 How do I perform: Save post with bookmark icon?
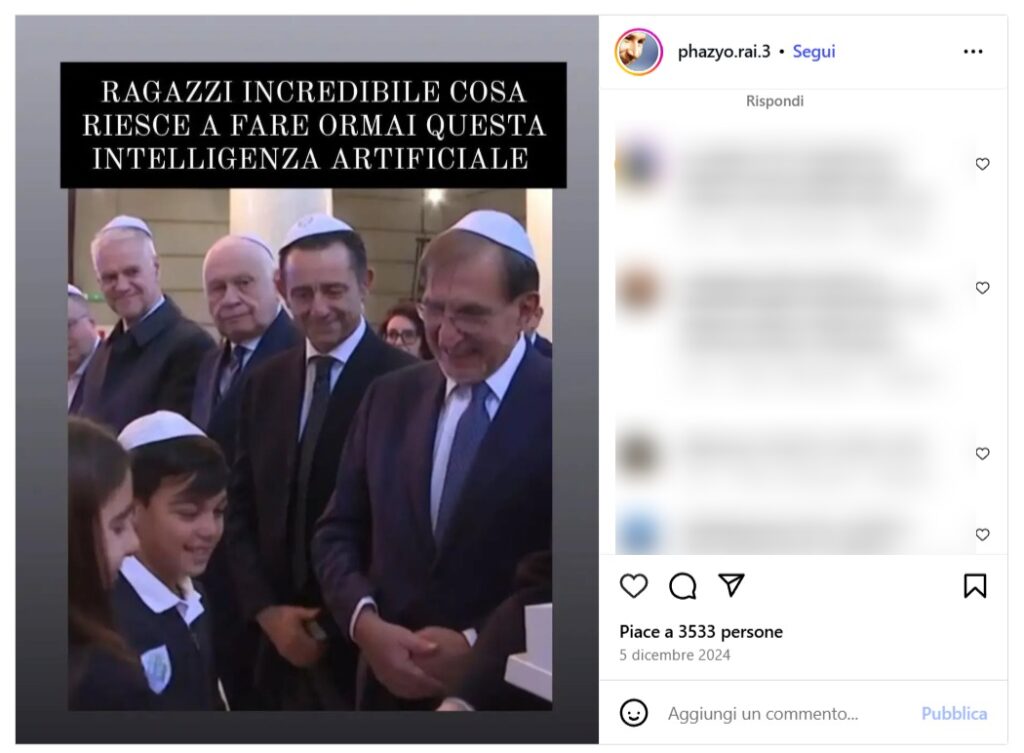pyautogui.click(x=974, y=586)
